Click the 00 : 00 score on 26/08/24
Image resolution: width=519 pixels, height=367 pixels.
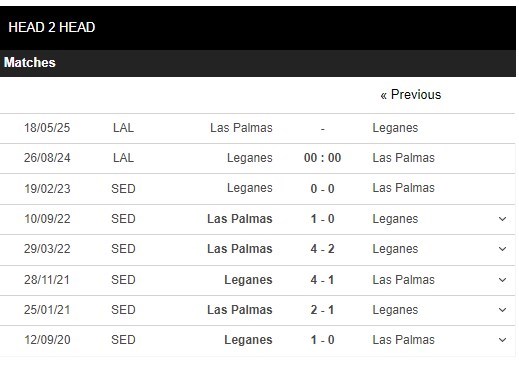coord(322,158)
